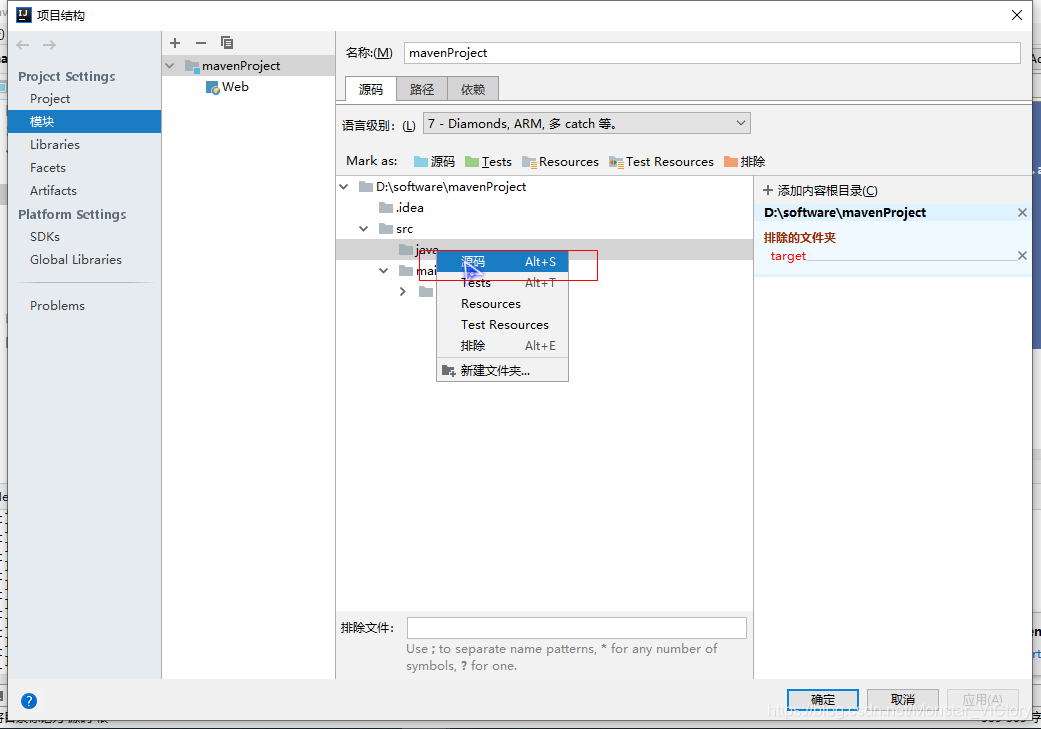Click the 名称 module name field

(x=712, y=53)
